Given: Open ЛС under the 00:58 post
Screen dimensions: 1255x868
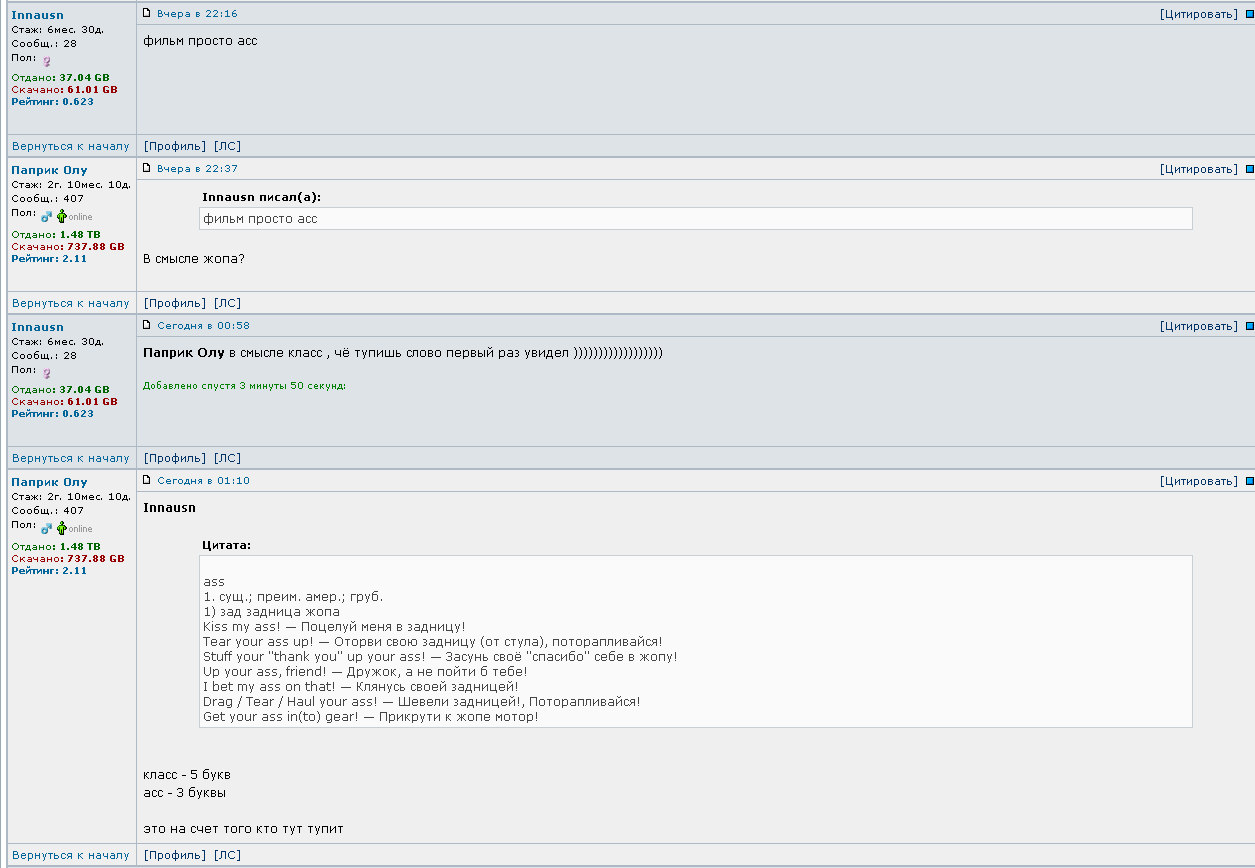Looking at the screenshot, I should click(227, 458).
